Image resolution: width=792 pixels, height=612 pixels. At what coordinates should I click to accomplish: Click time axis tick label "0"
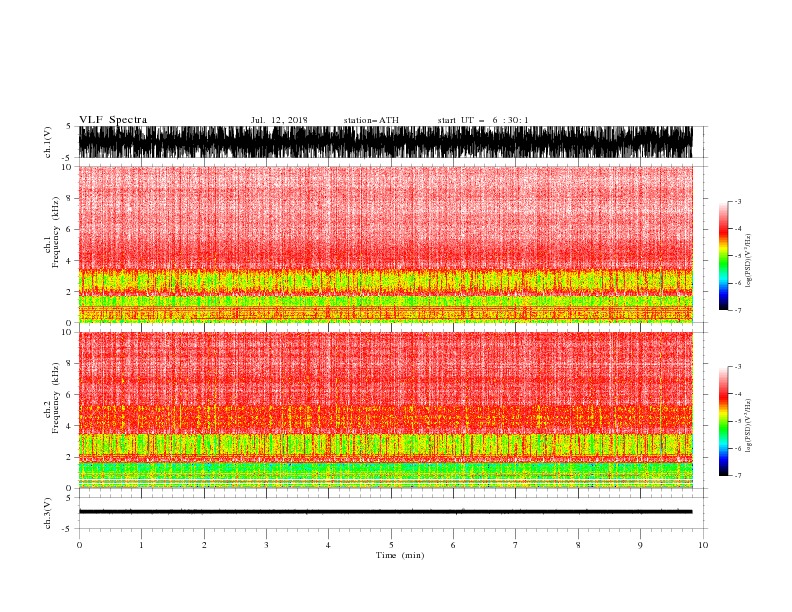[x=79, y=545]
